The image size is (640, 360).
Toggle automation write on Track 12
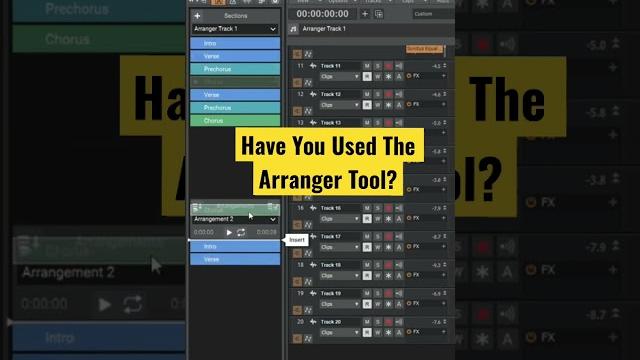pos(378,105)
